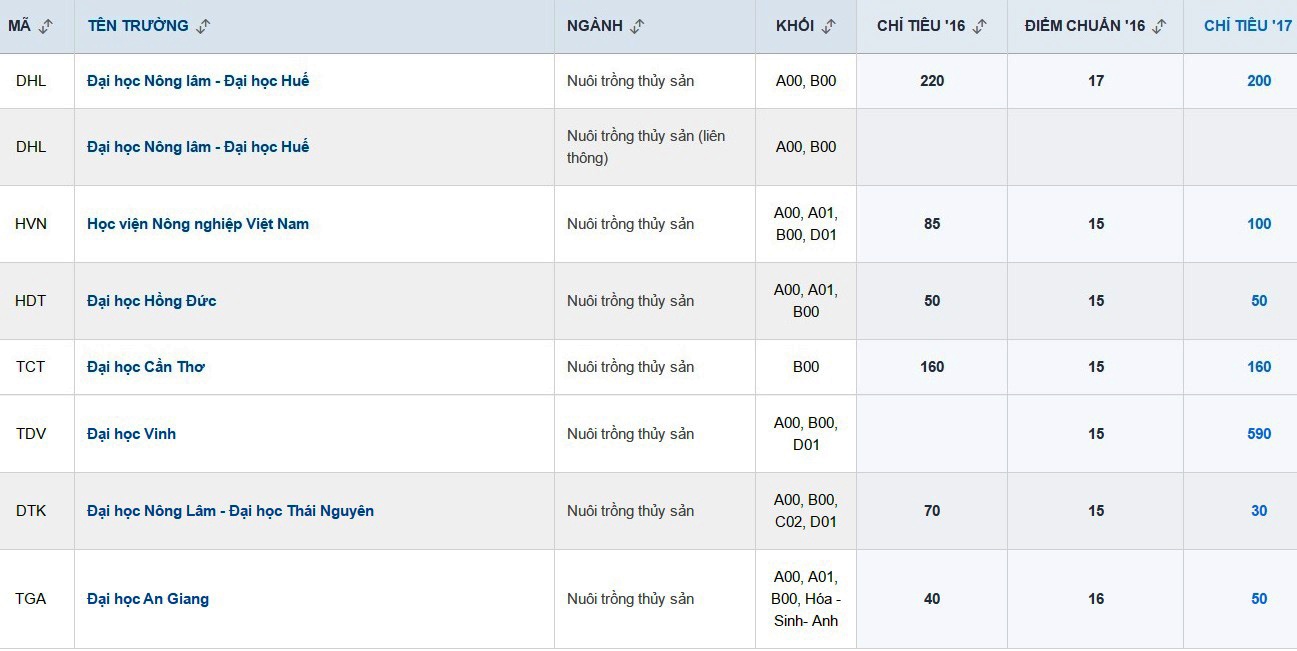1297x651 pixels.
Task: Click sort icon next to MÃ header
Action: (x=46, y=27)
